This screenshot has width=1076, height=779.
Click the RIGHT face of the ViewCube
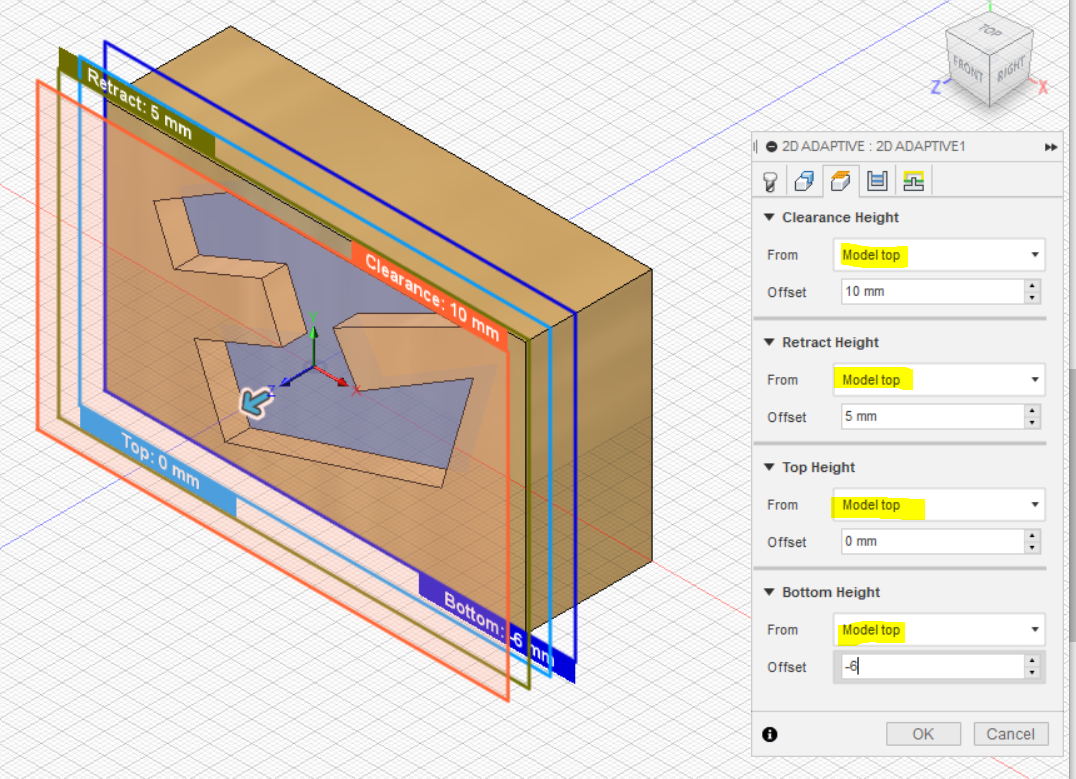point(1010,70)
